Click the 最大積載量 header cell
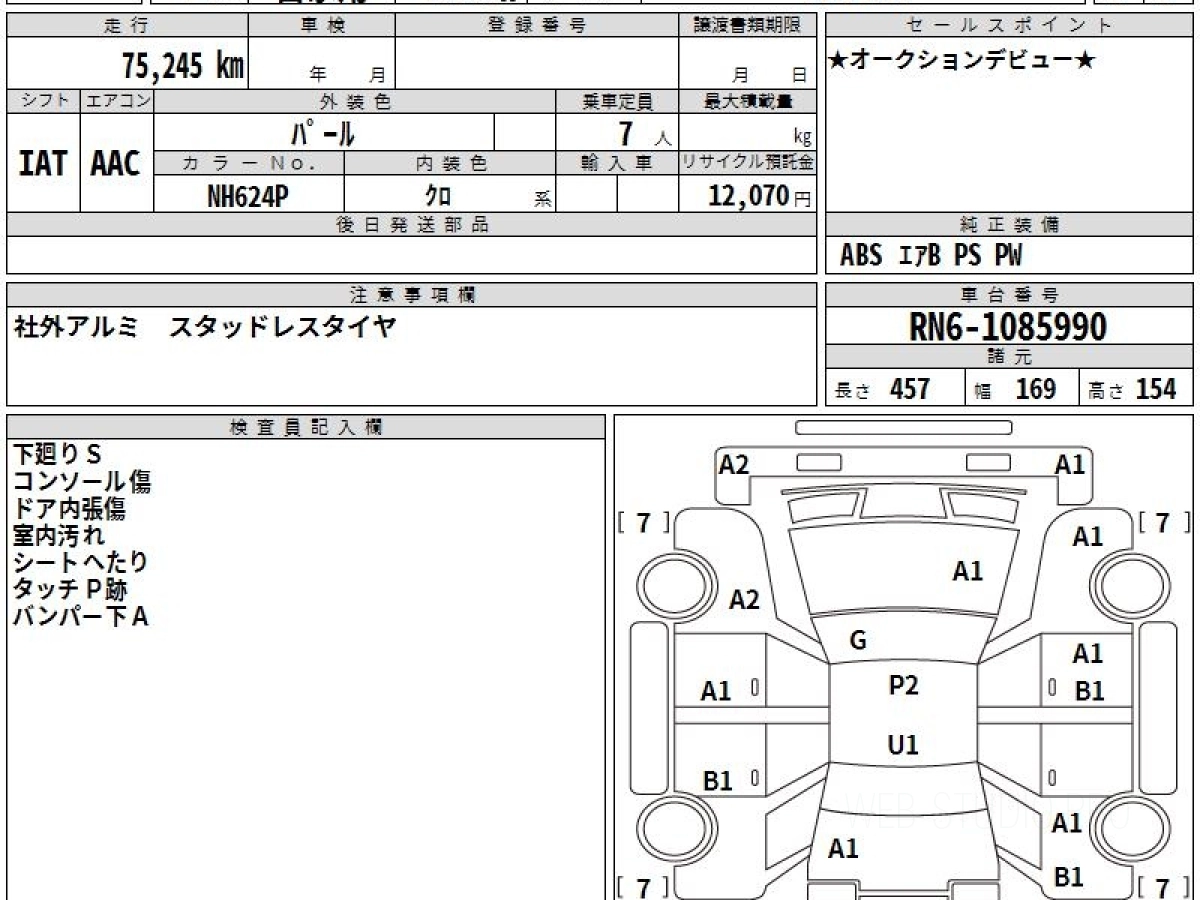This screenshot has height=900, width=1200. [748, 101]
